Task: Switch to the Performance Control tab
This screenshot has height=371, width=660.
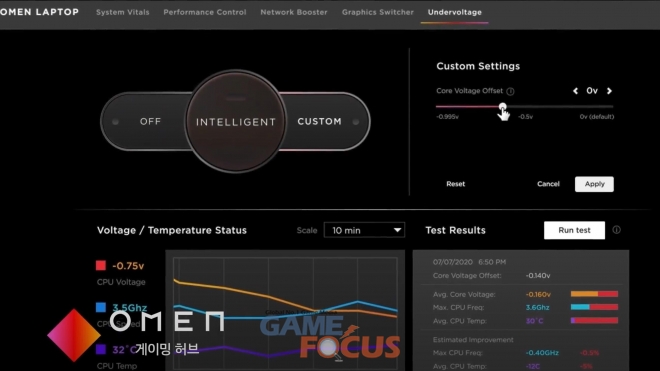Action: click(205, 12)
